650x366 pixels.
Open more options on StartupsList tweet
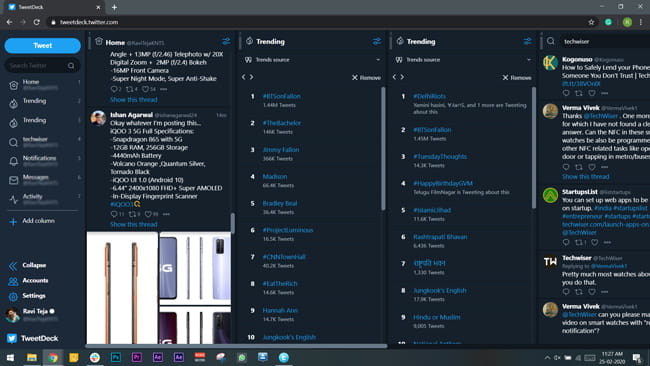(607, 242)
